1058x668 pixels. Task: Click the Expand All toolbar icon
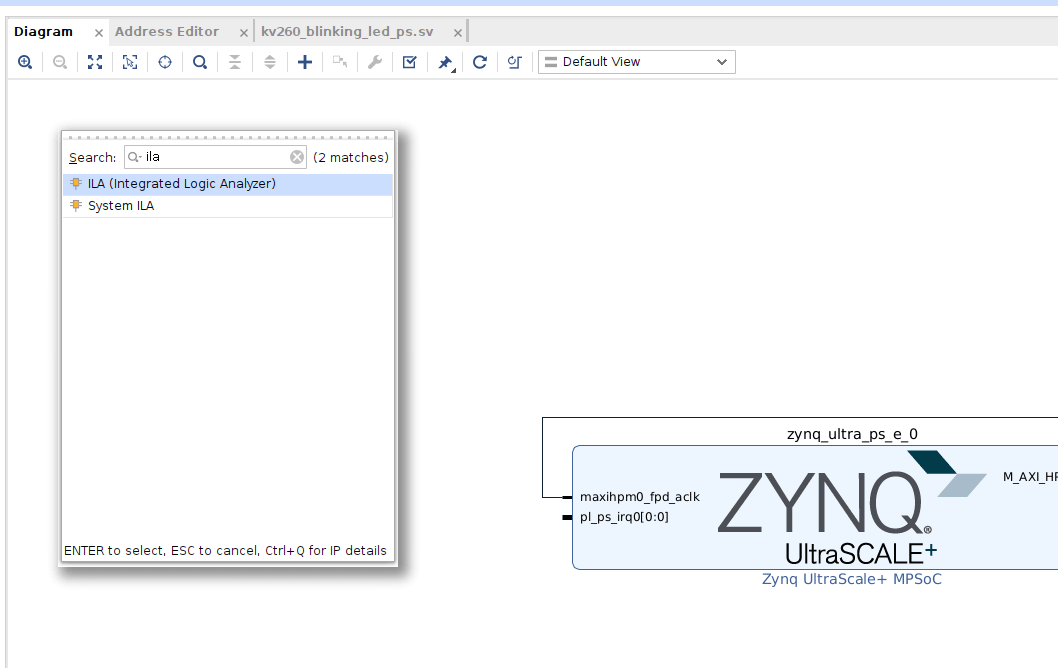point(270,62)
